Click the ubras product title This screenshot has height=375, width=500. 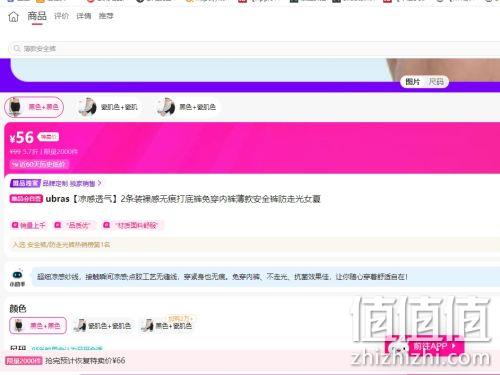pos(183,199)
